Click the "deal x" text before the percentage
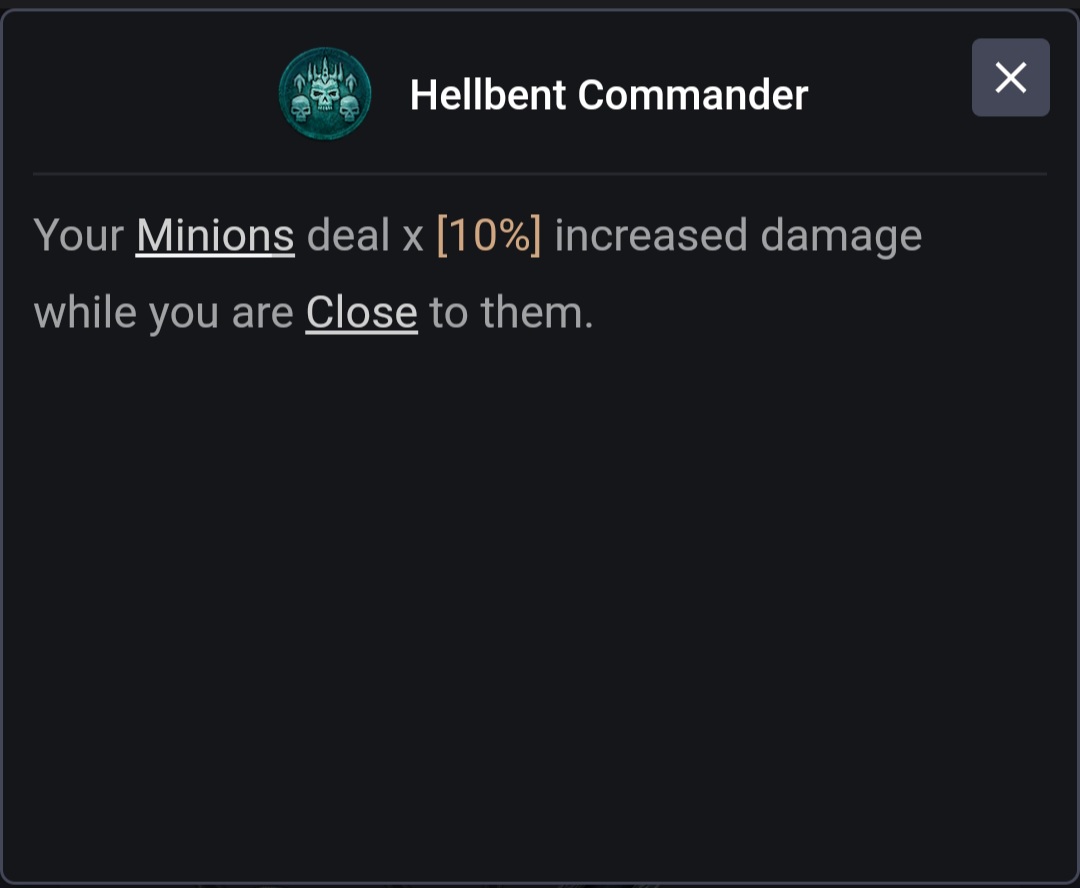The image size is (1080, 888). (x=365, y=236)
